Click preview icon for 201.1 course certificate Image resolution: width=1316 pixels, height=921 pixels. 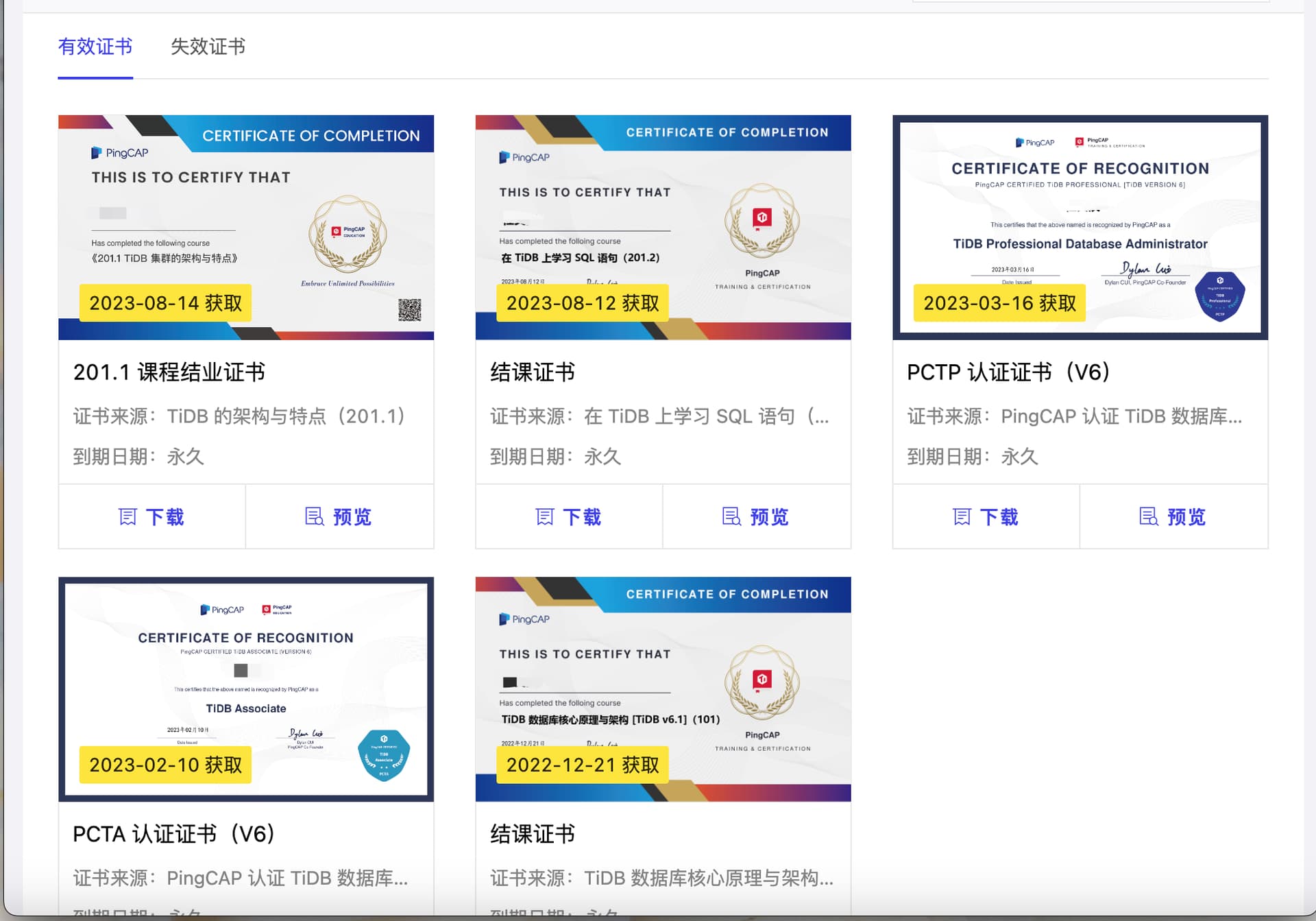point(314,516)
